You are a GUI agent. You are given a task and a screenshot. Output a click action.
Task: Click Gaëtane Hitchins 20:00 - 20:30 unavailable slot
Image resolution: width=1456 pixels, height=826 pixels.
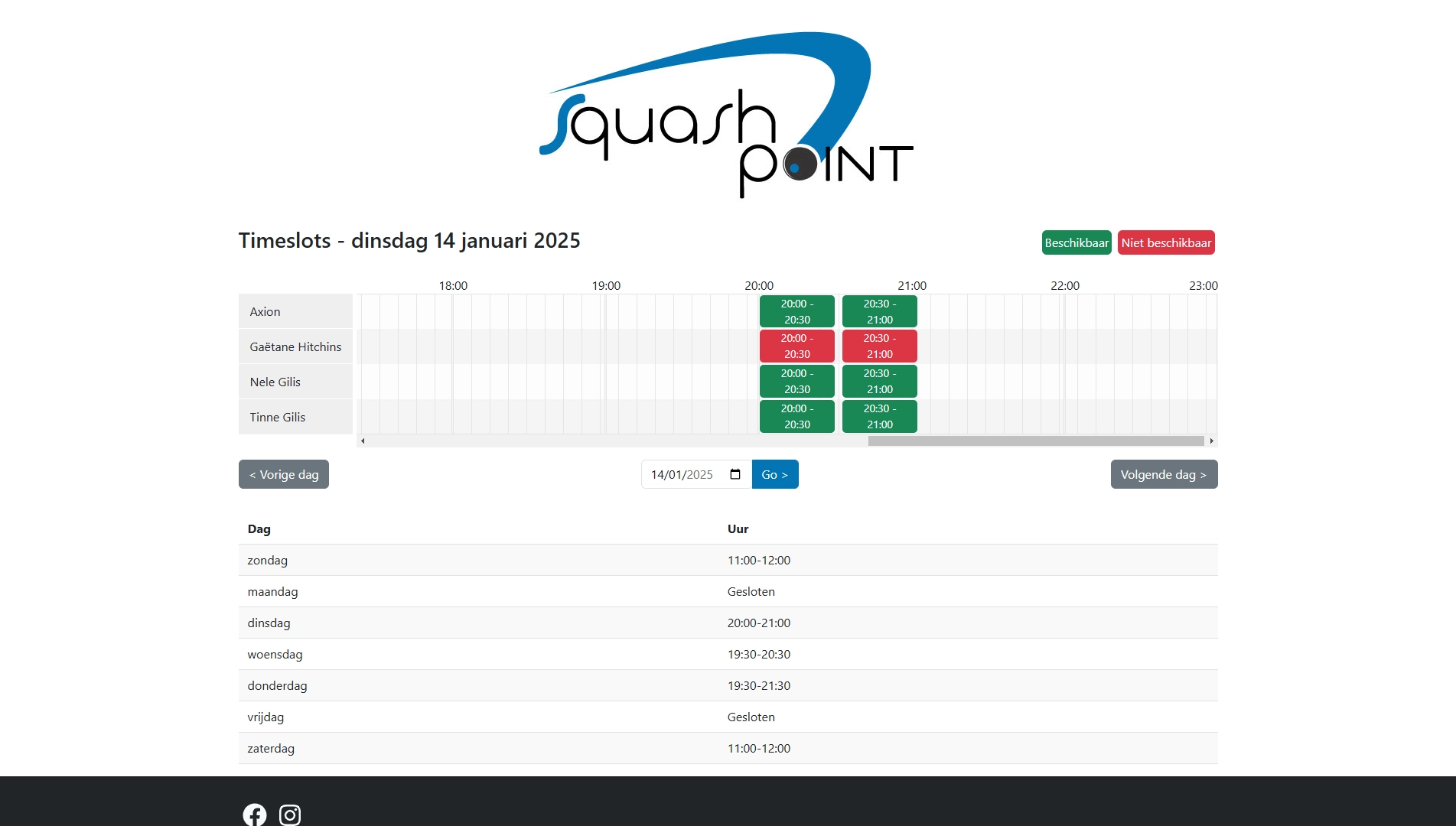(x=796, y=346)
